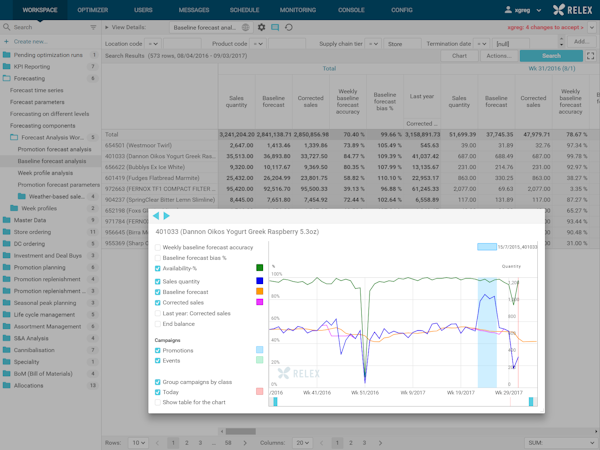Click the globe icon beside the view name

[246, 28]
